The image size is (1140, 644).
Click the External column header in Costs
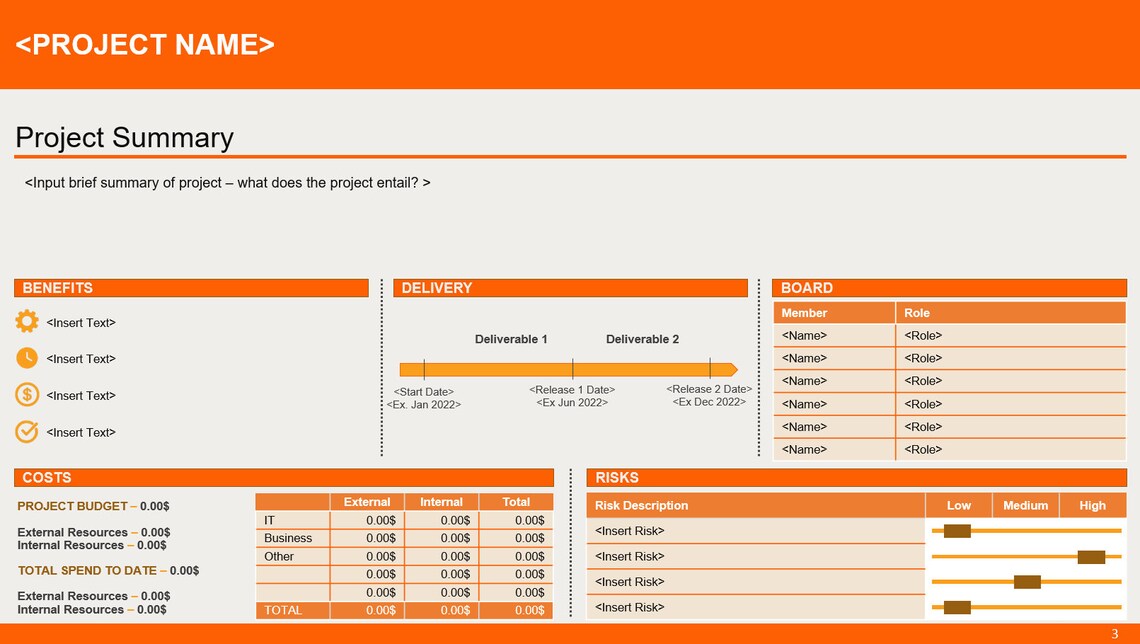[366, 501]
